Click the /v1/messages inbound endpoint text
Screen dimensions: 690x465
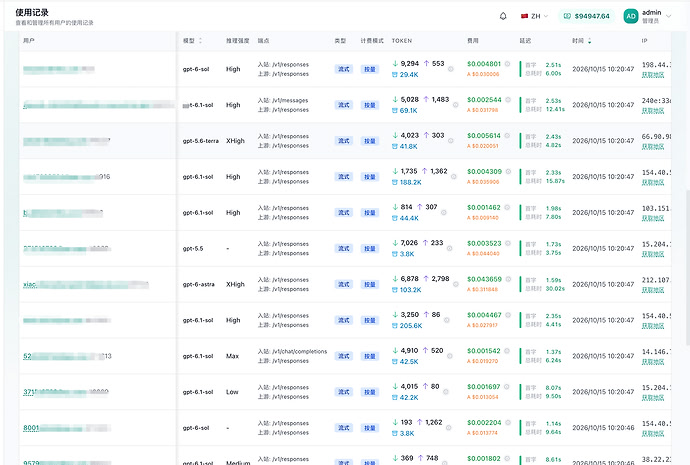(290, 100)
